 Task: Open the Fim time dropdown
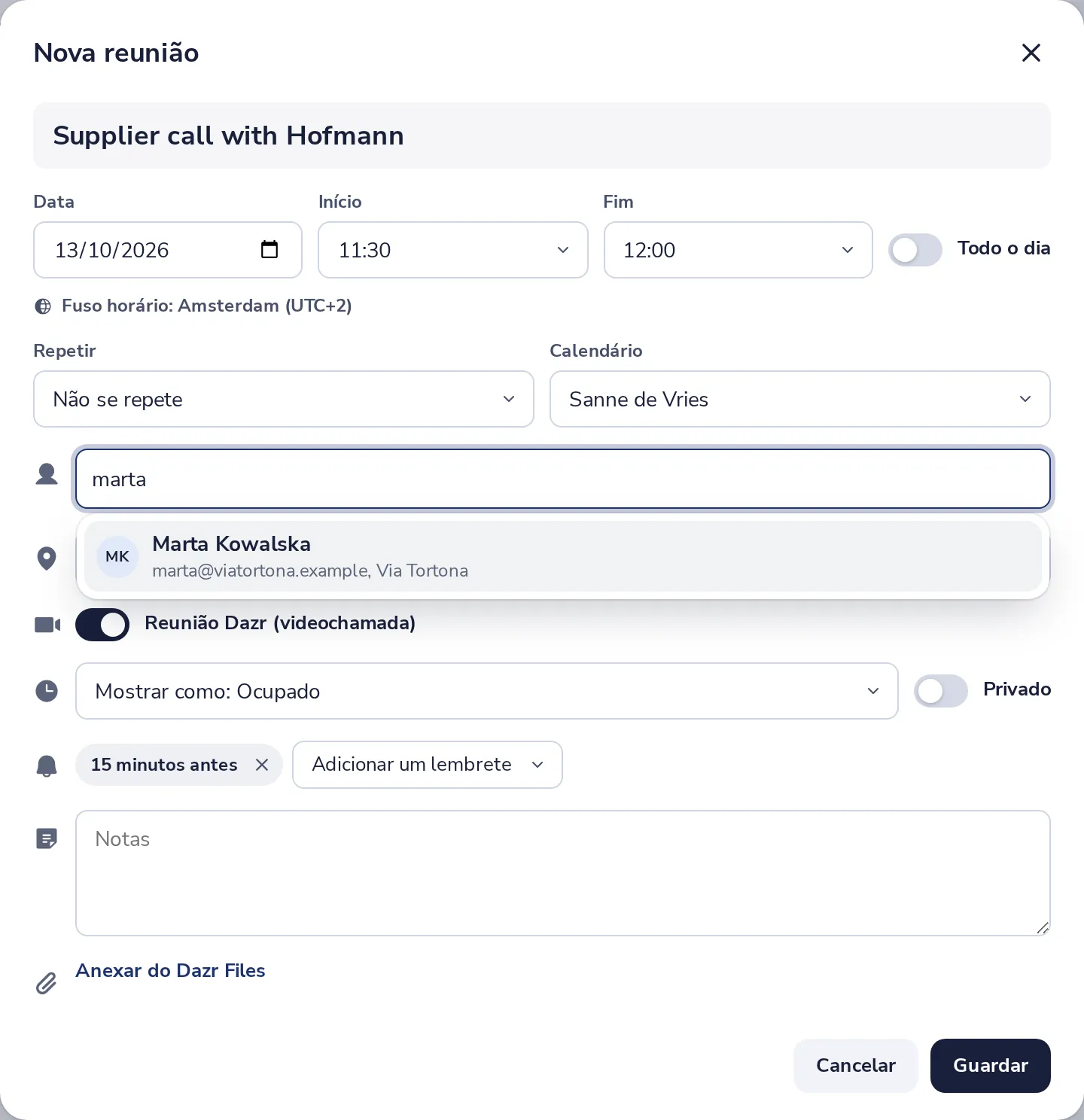(738, 250)
